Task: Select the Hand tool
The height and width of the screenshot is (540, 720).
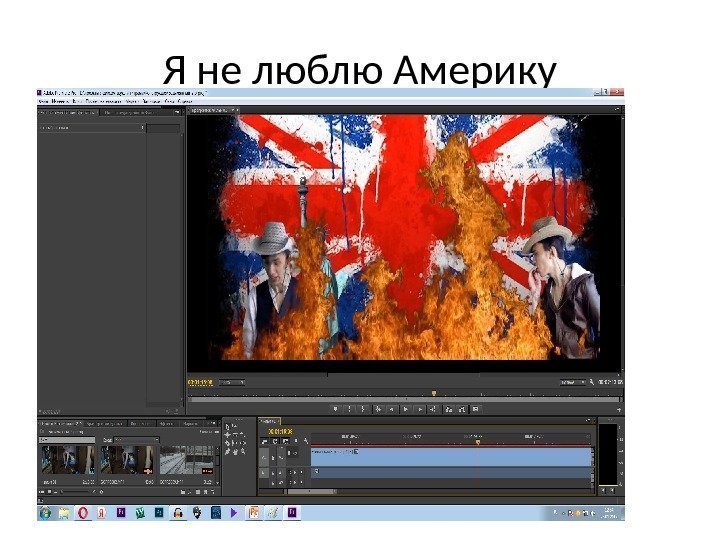Action: [236, 452]
